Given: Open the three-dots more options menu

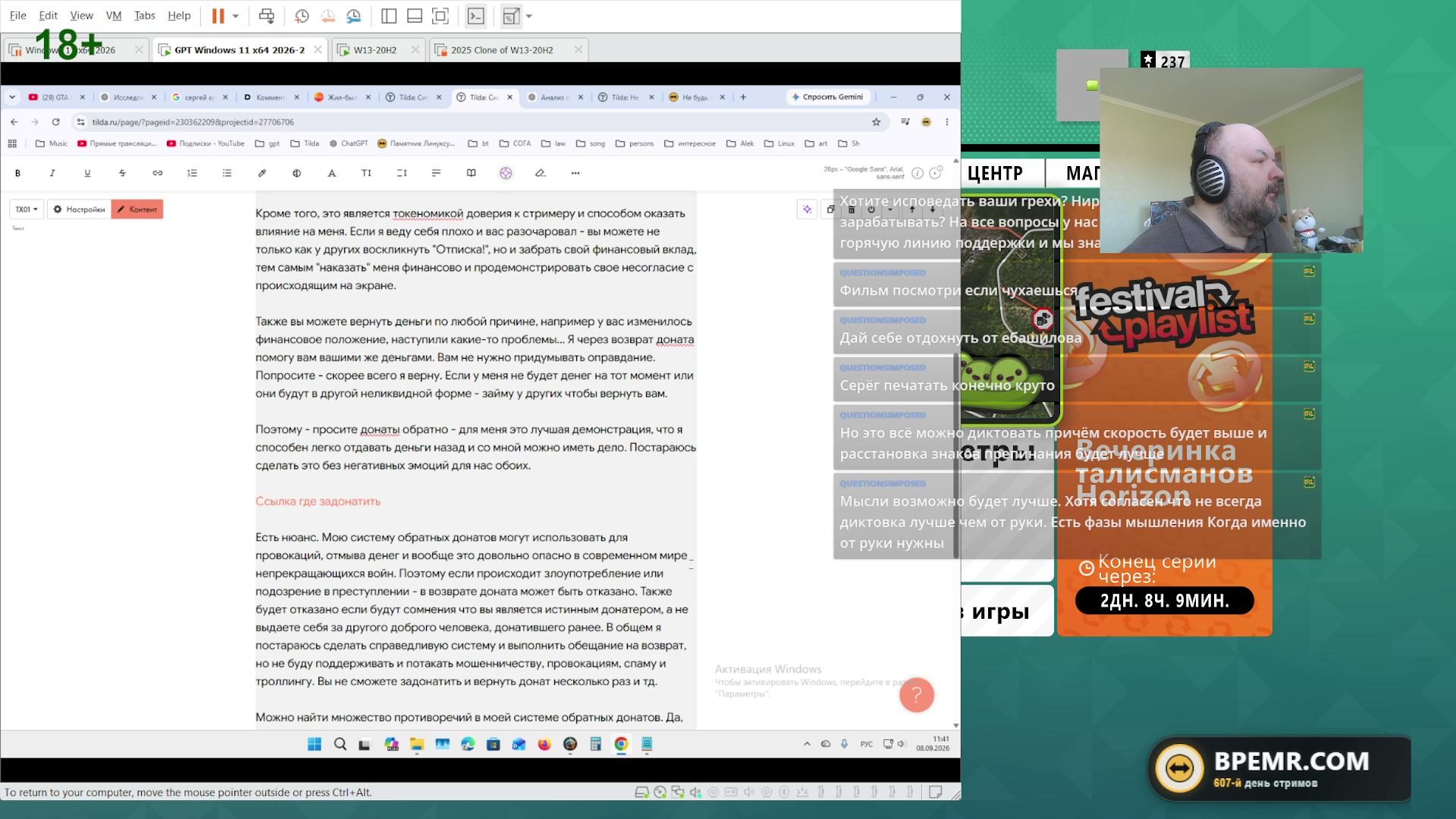Looking at the screenshot, I should tap(576, 173).
